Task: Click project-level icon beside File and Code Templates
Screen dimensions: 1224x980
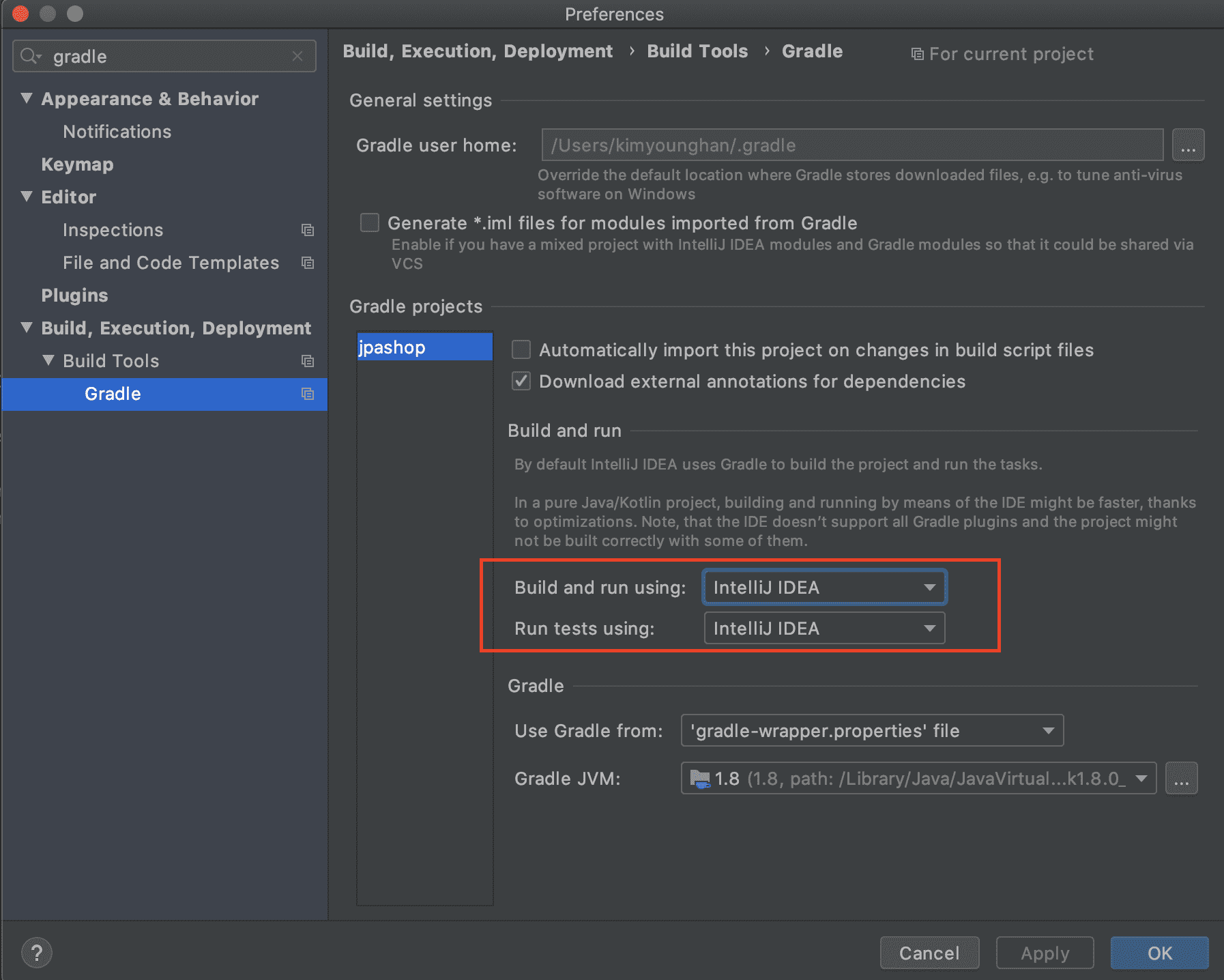Action: pos(308,263)
